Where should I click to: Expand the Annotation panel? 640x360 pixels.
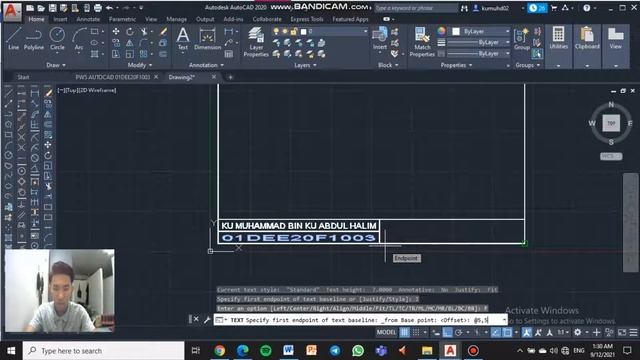tap(206, 65)
